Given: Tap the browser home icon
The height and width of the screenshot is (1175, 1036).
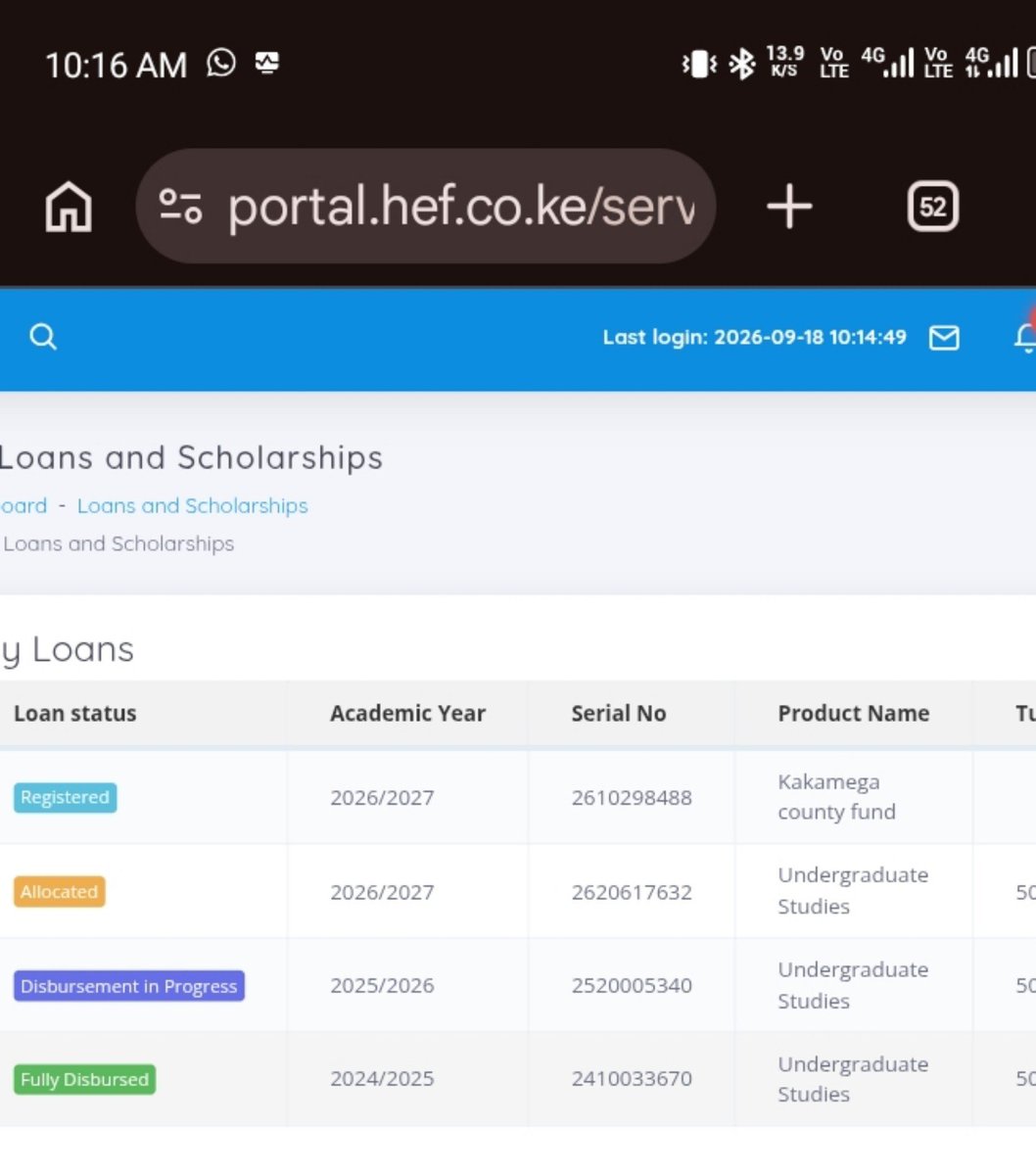Looking at the screenshot, I should click(69, 208).
